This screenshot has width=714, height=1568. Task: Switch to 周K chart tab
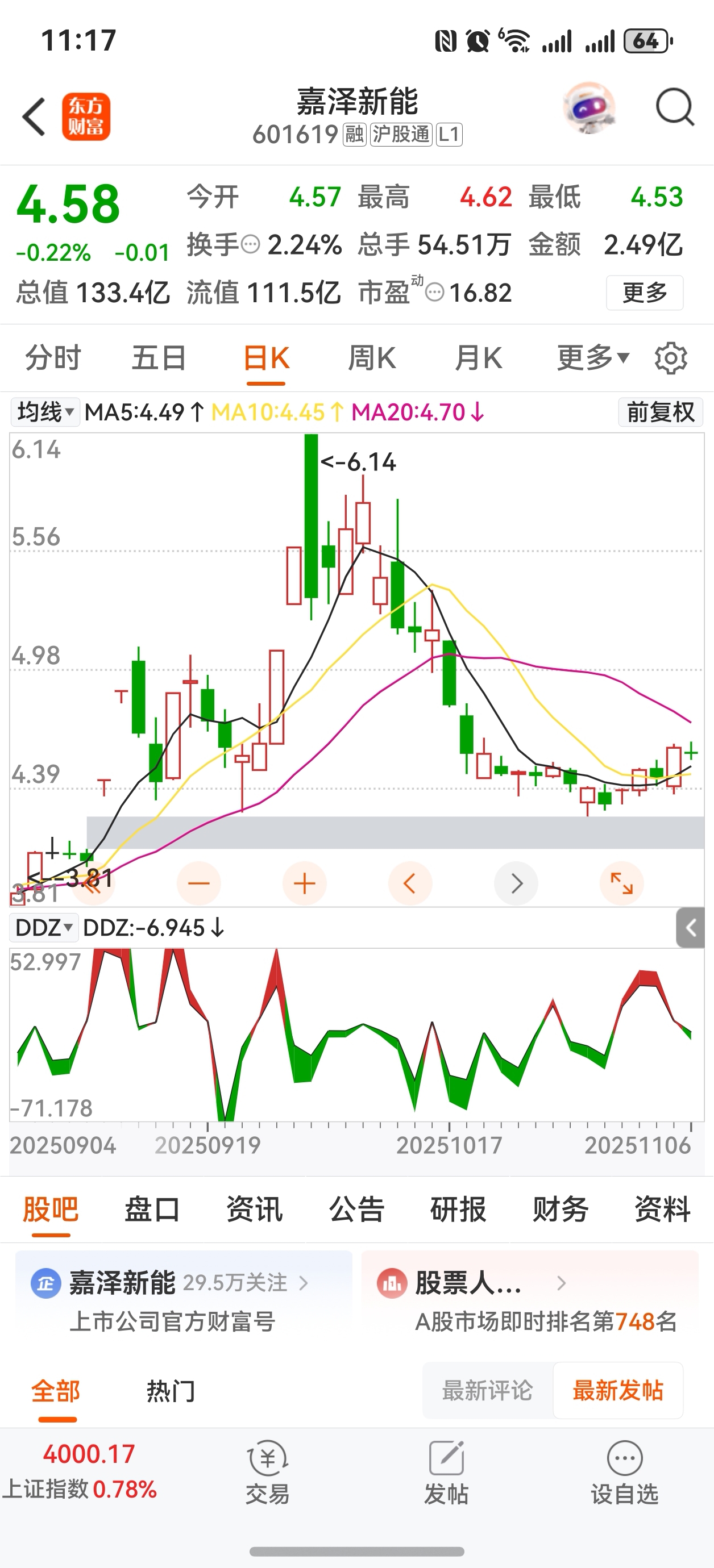(x=372, y=357)
